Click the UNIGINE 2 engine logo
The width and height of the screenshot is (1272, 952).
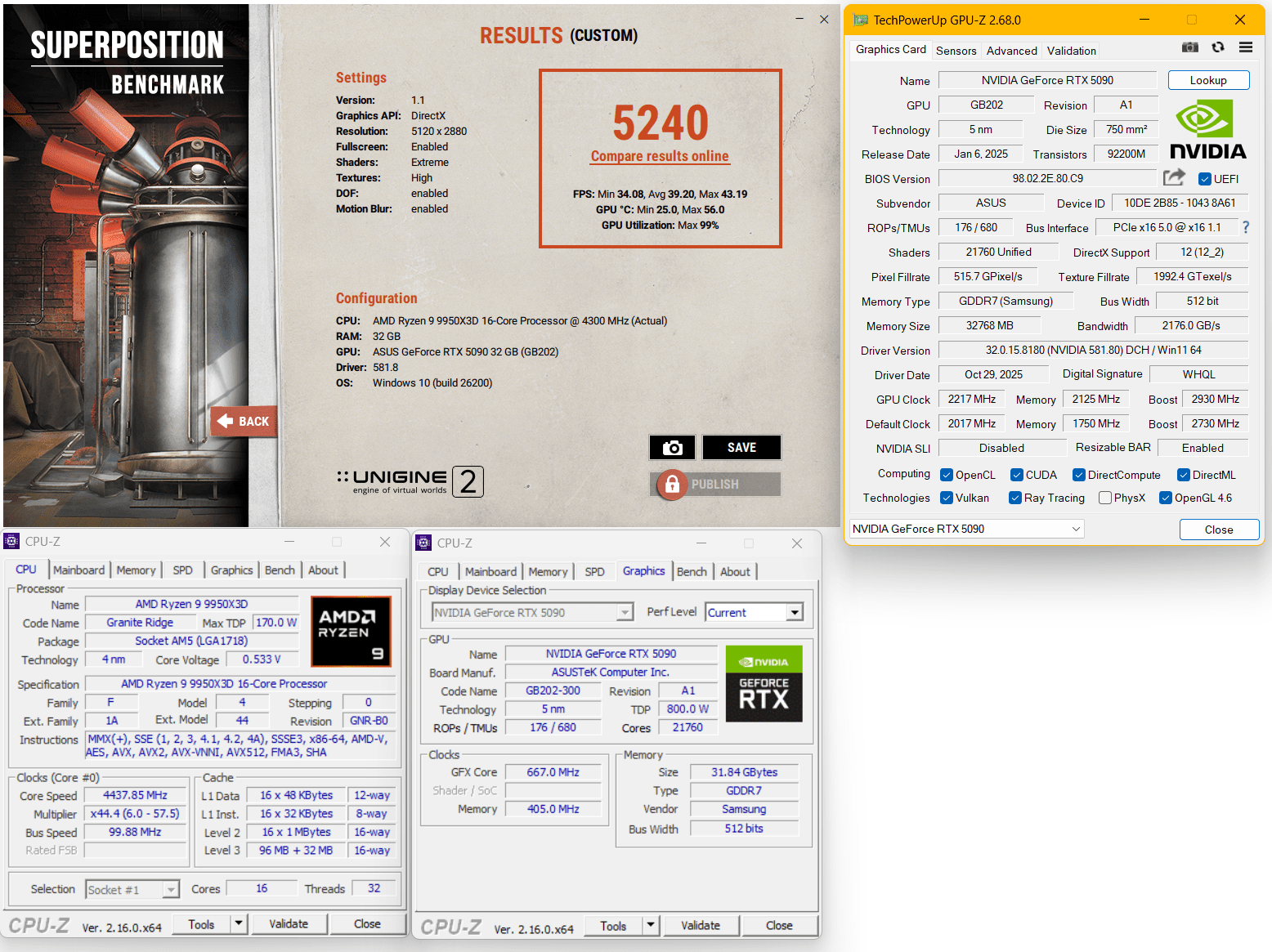point(410,481)
